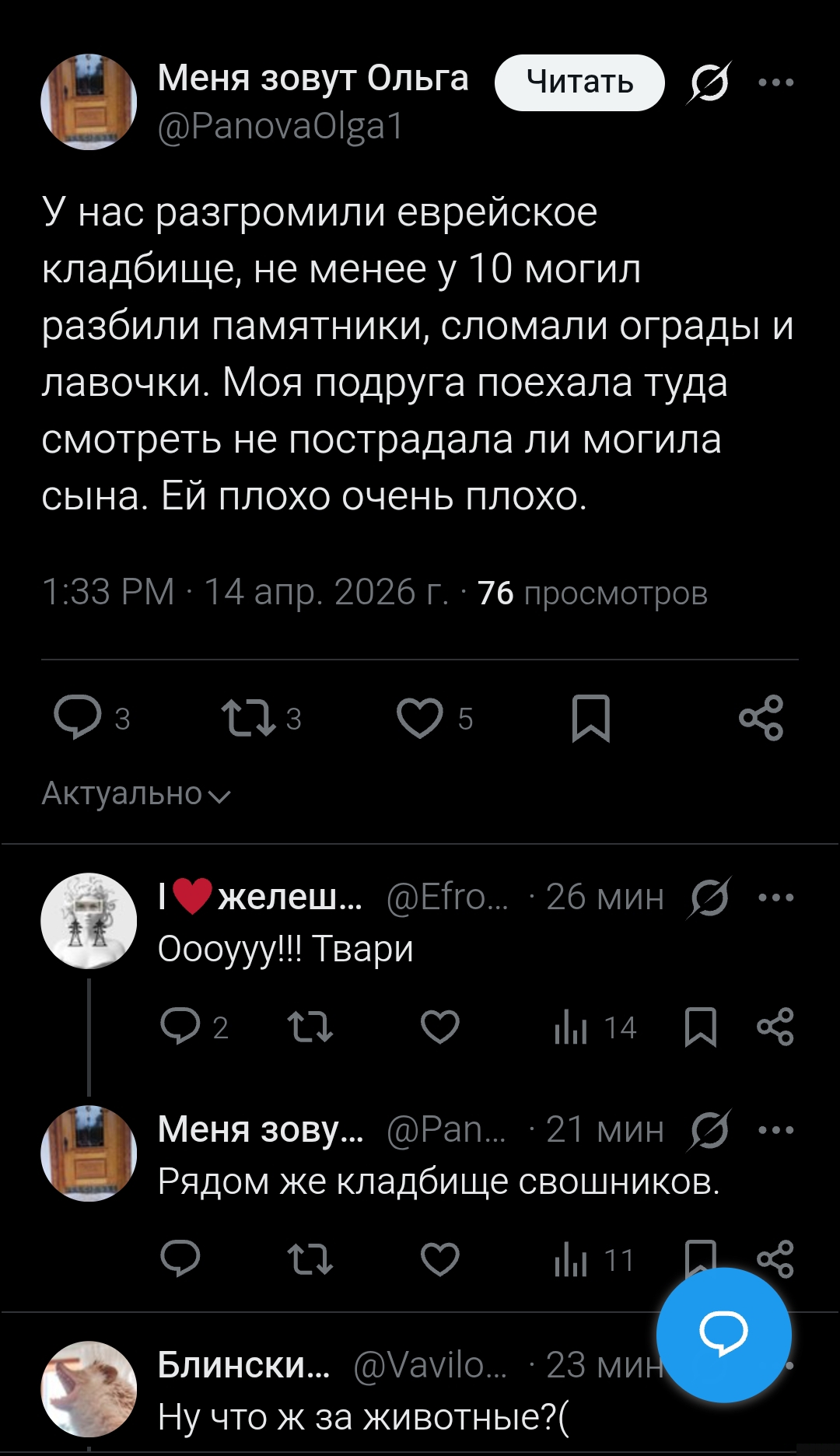Reply to the main post about cemetery
840x1456 pixels.
coord(78,717)
